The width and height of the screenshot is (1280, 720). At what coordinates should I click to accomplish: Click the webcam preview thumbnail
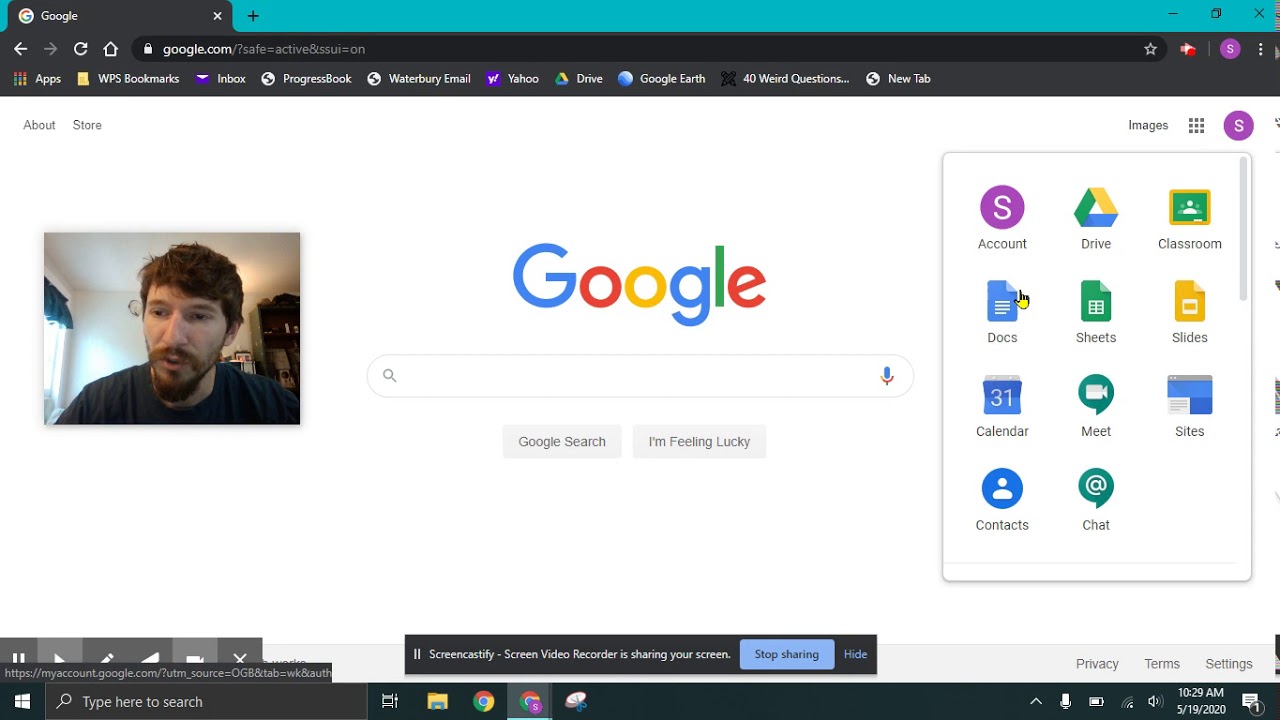pos(172,329)
